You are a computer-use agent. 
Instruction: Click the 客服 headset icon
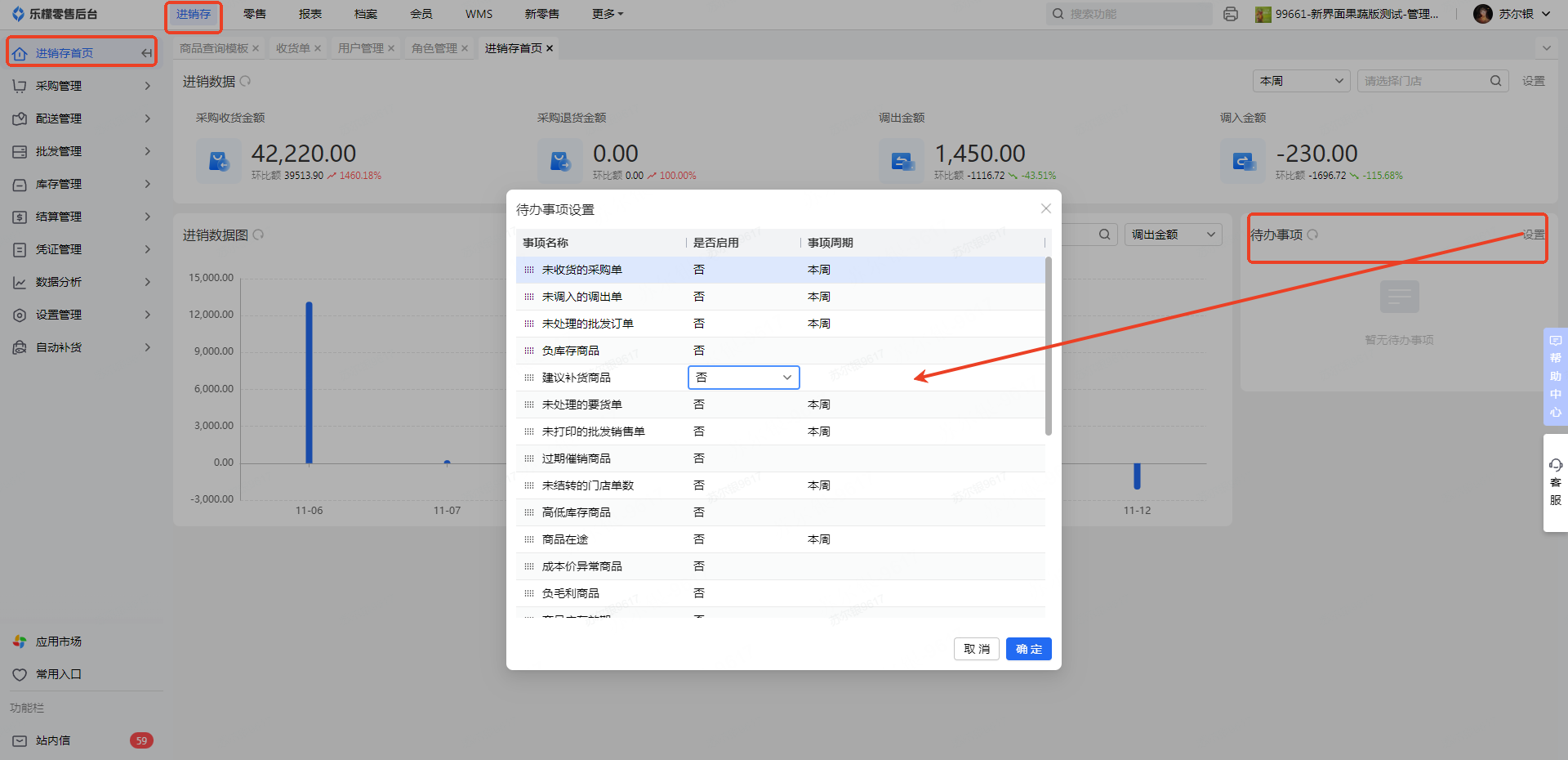point(1556,464)
